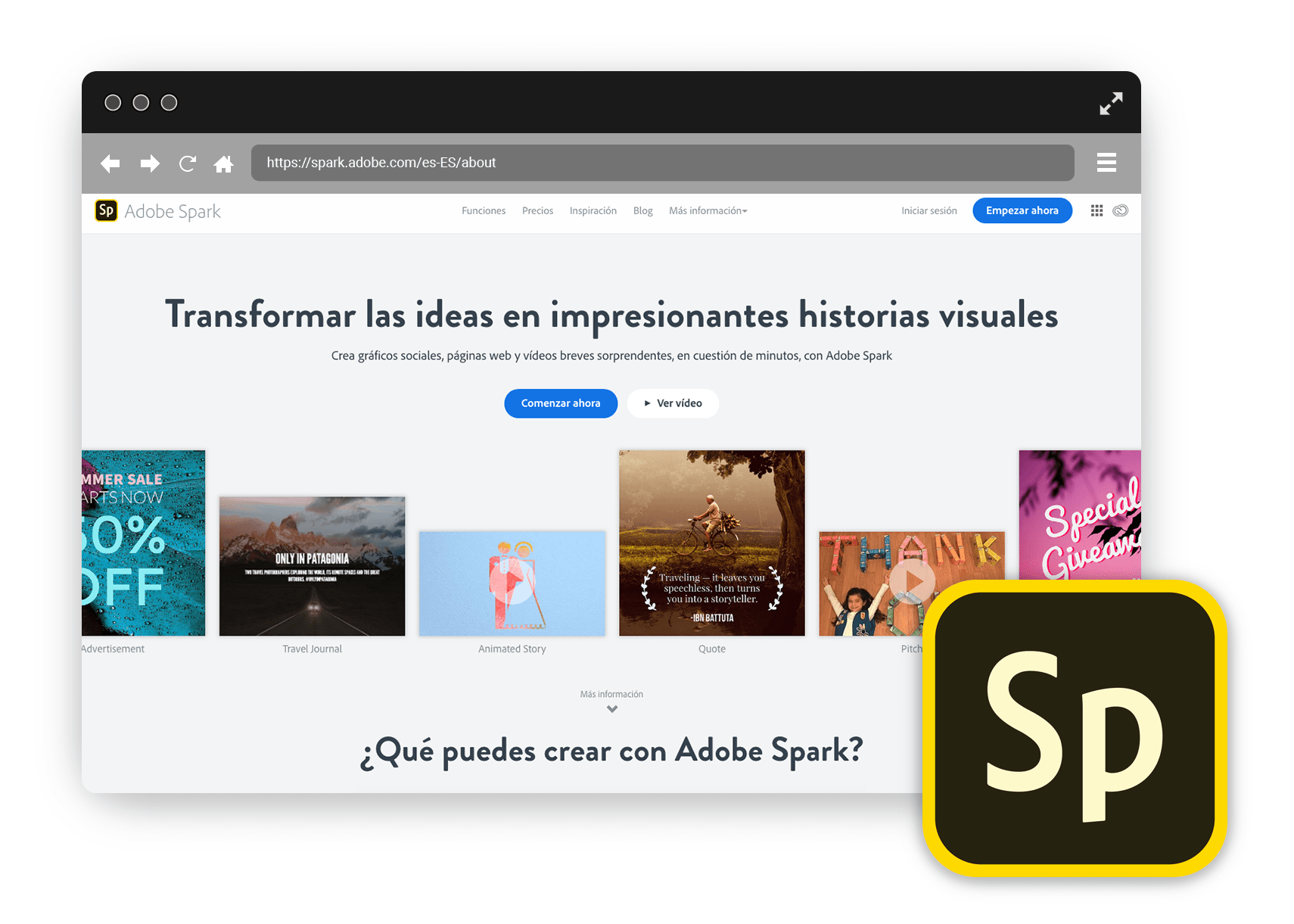Screen dimensions: 1294x924
Task: Click the first window control circle
Action: [113, 103]
